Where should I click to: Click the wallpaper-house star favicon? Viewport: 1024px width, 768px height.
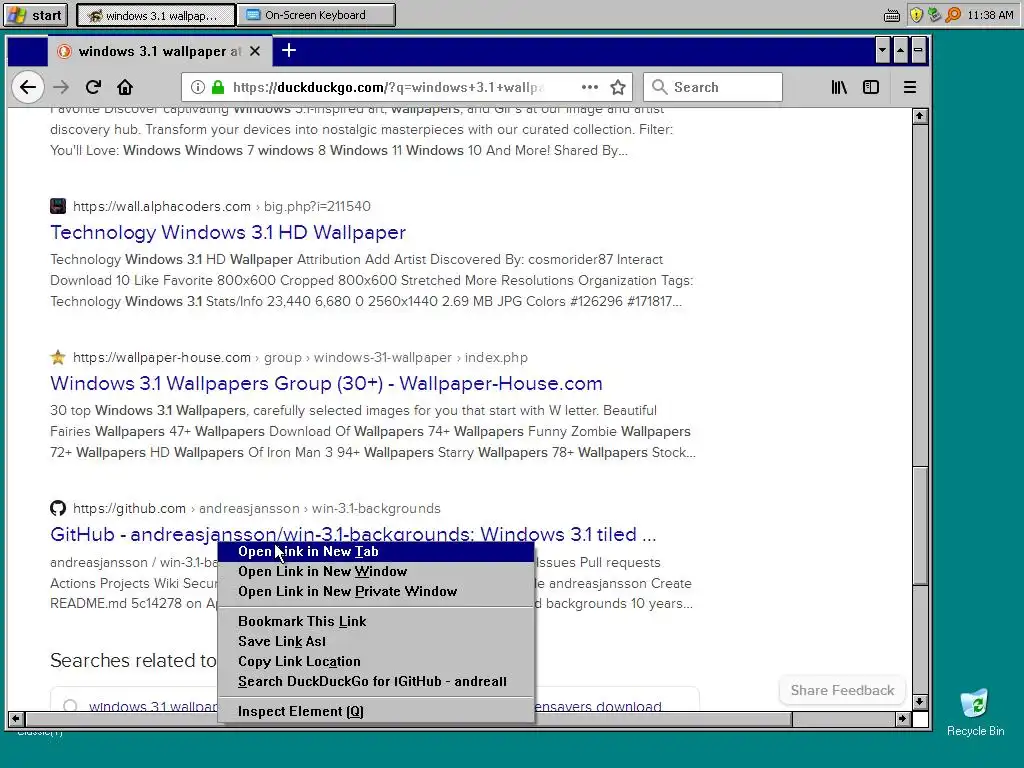click(58, 357)
